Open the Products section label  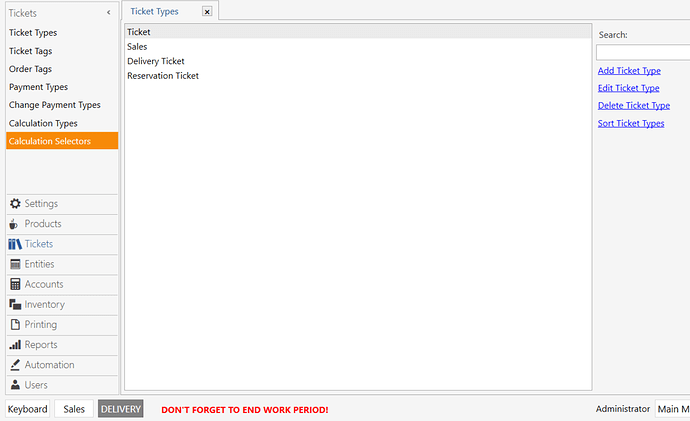click(43, 224)
